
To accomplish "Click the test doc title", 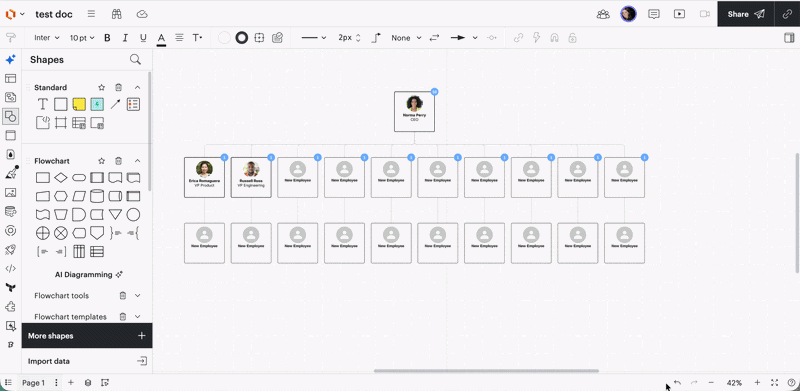I will (54, 14).
